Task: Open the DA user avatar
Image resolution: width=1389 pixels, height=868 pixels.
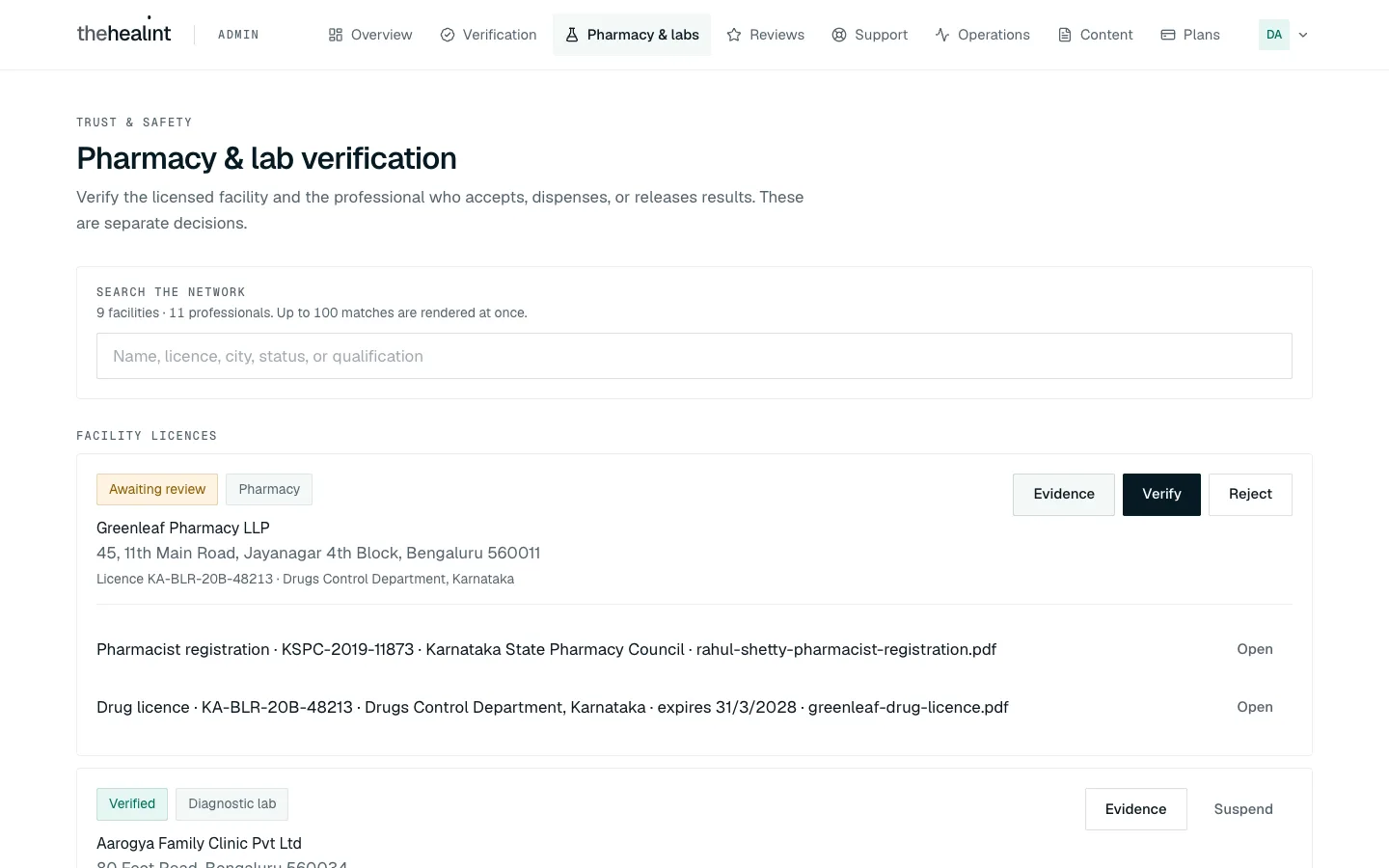Action: (1274, 35)
